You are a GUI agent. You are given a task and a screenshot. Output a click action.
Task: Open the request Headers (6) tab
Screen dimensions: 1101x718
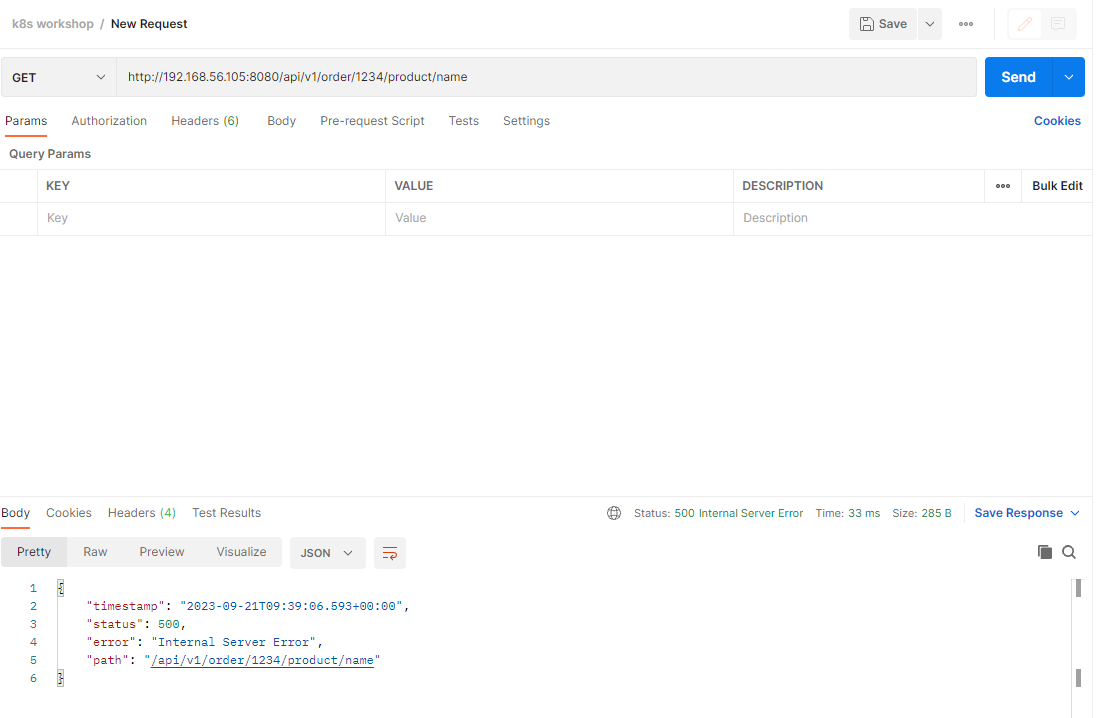click(x=205, y=121)
